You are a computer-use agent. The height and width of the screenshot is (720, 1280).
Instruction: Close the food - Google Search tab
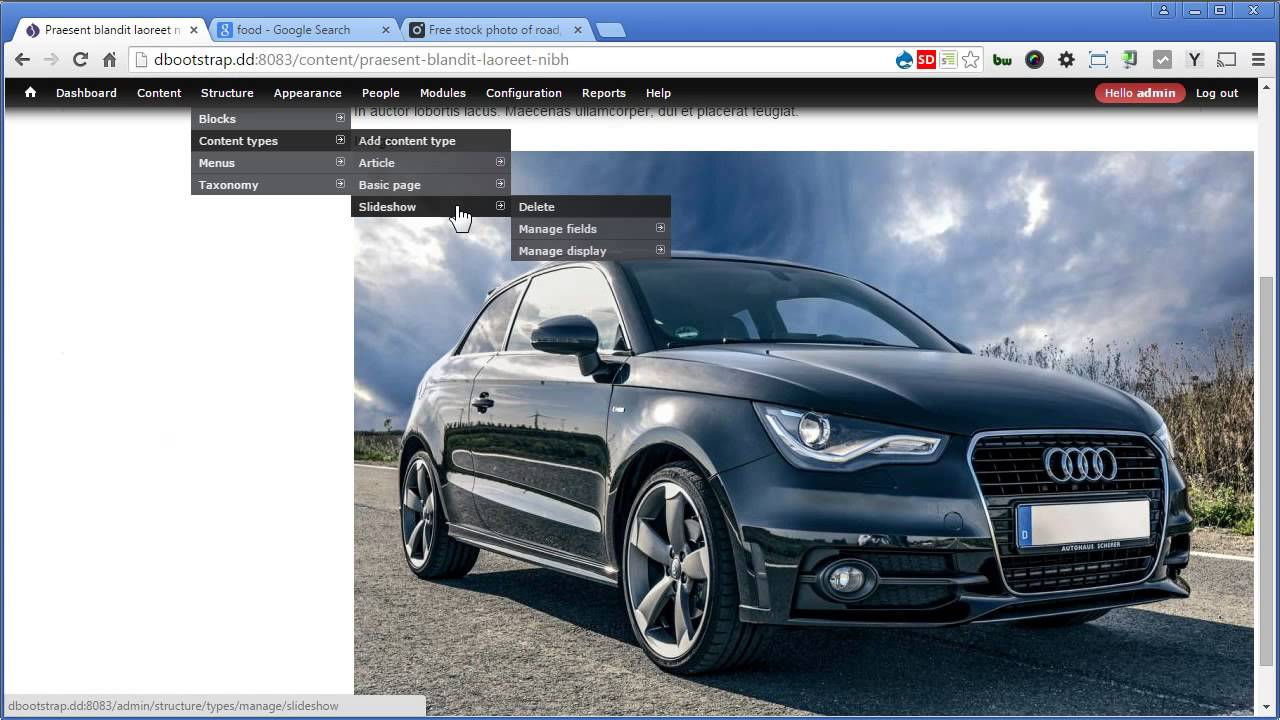[387, 30]
